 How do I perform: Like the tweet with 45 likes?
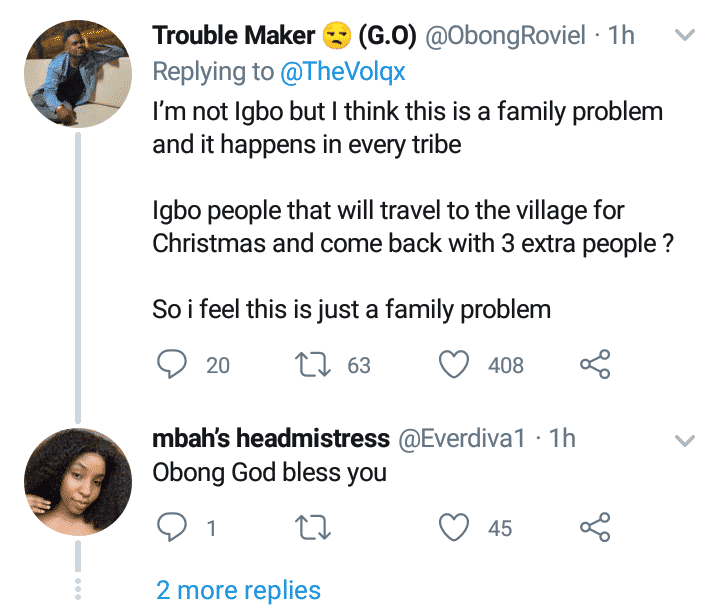(456, 527)
